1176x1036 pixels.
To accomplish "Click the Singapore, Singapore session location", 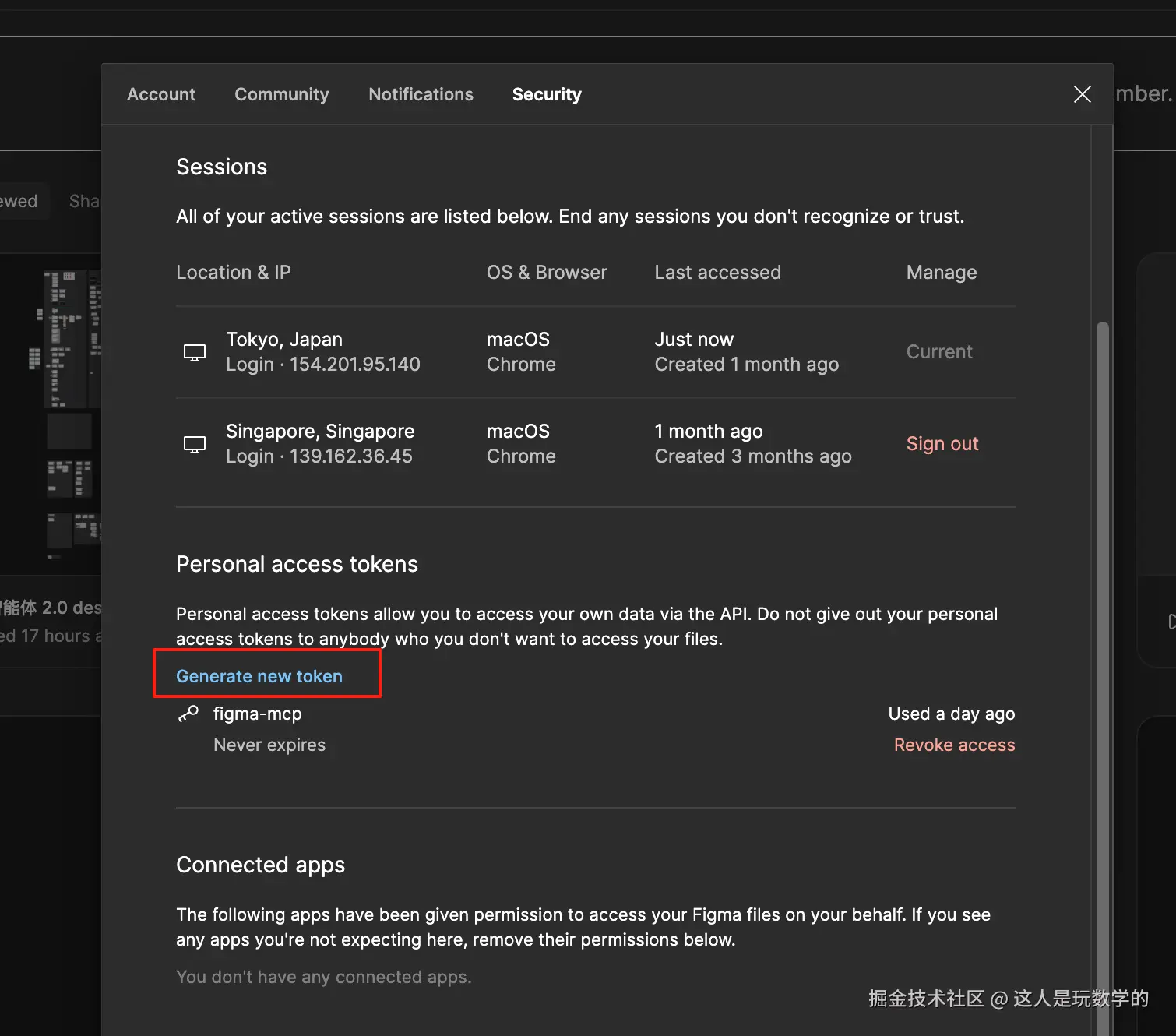I will click(320, 432).
